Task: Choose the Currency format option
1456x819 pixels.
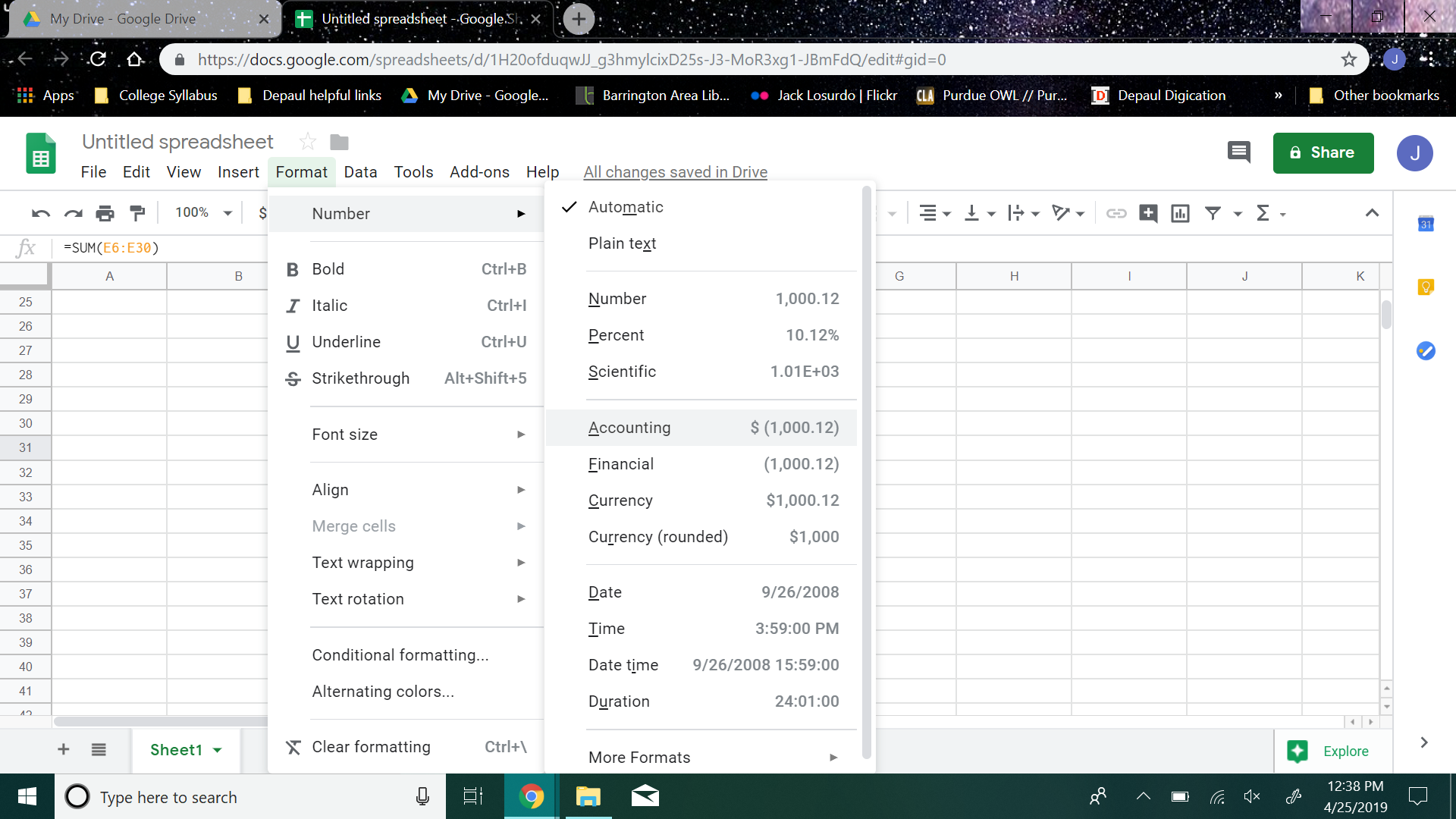Action: click(701, 500)
